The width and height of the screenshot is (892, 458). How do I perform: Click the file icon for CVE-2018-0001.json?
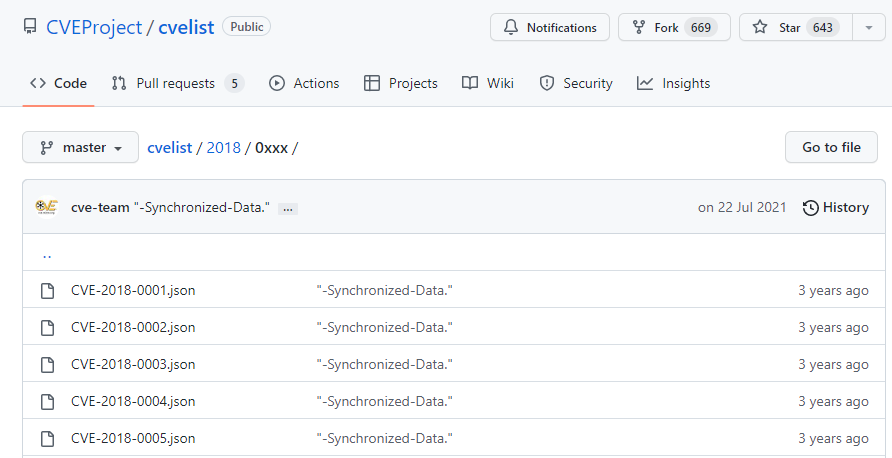pos(48,291)
